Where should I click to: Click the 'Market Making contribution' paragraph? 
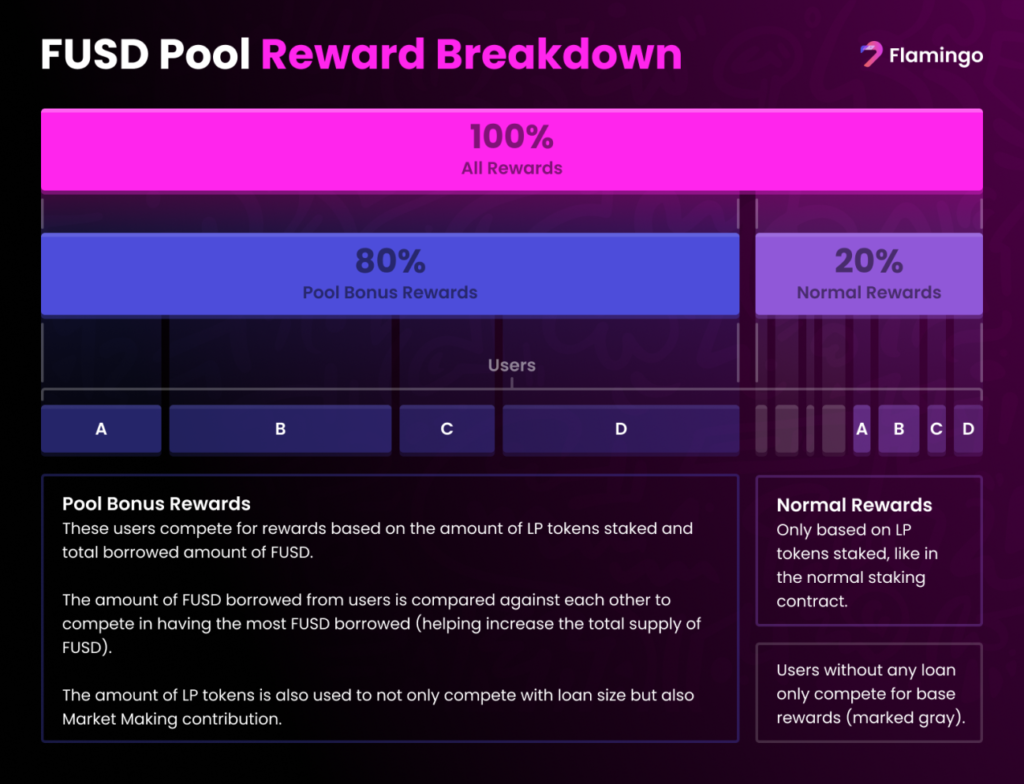[x=378, y=705]
